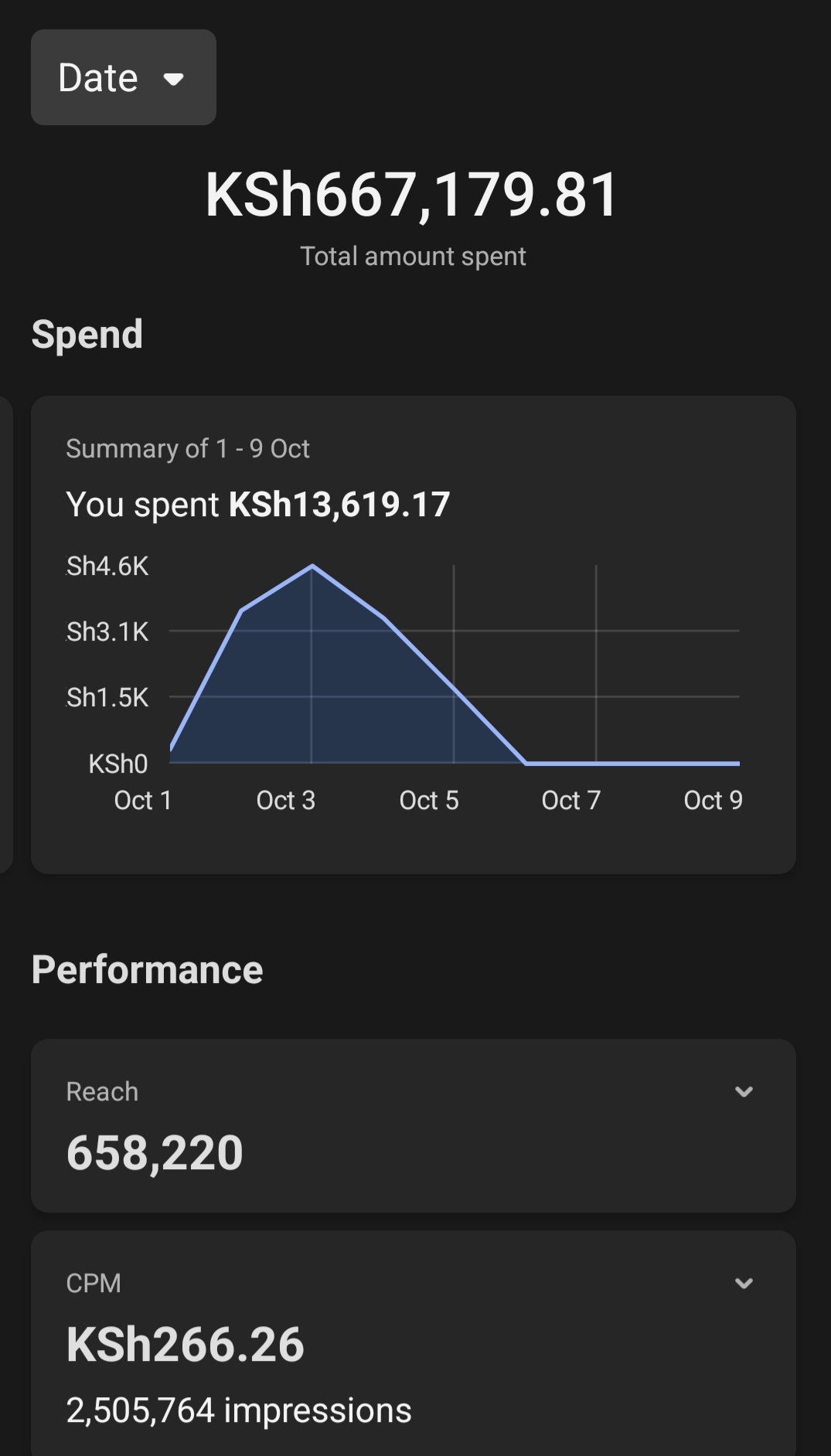
Task: Tap the Oct 1 axis label
Action: pos(143,800)
